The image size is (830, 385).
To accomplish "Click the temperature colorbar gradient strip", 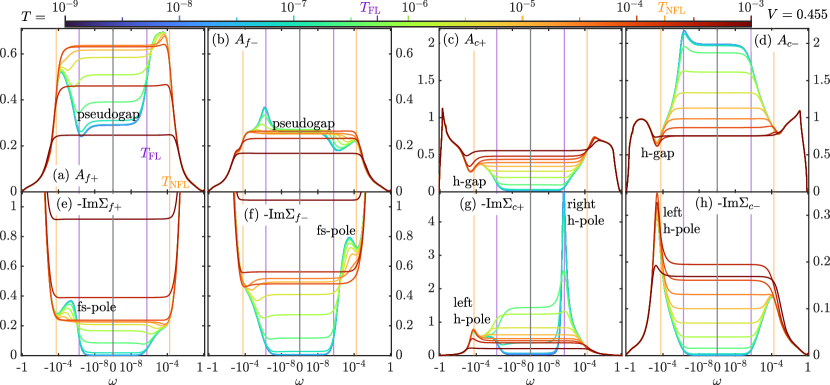I will click(x=408, y=23).
